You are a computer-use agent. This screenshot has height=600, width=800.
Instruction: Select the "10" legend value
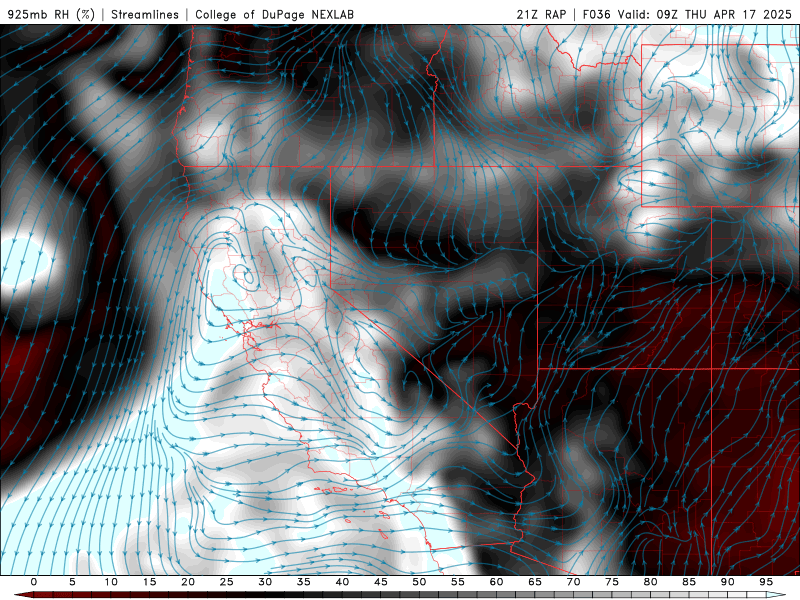pos(111,582)
